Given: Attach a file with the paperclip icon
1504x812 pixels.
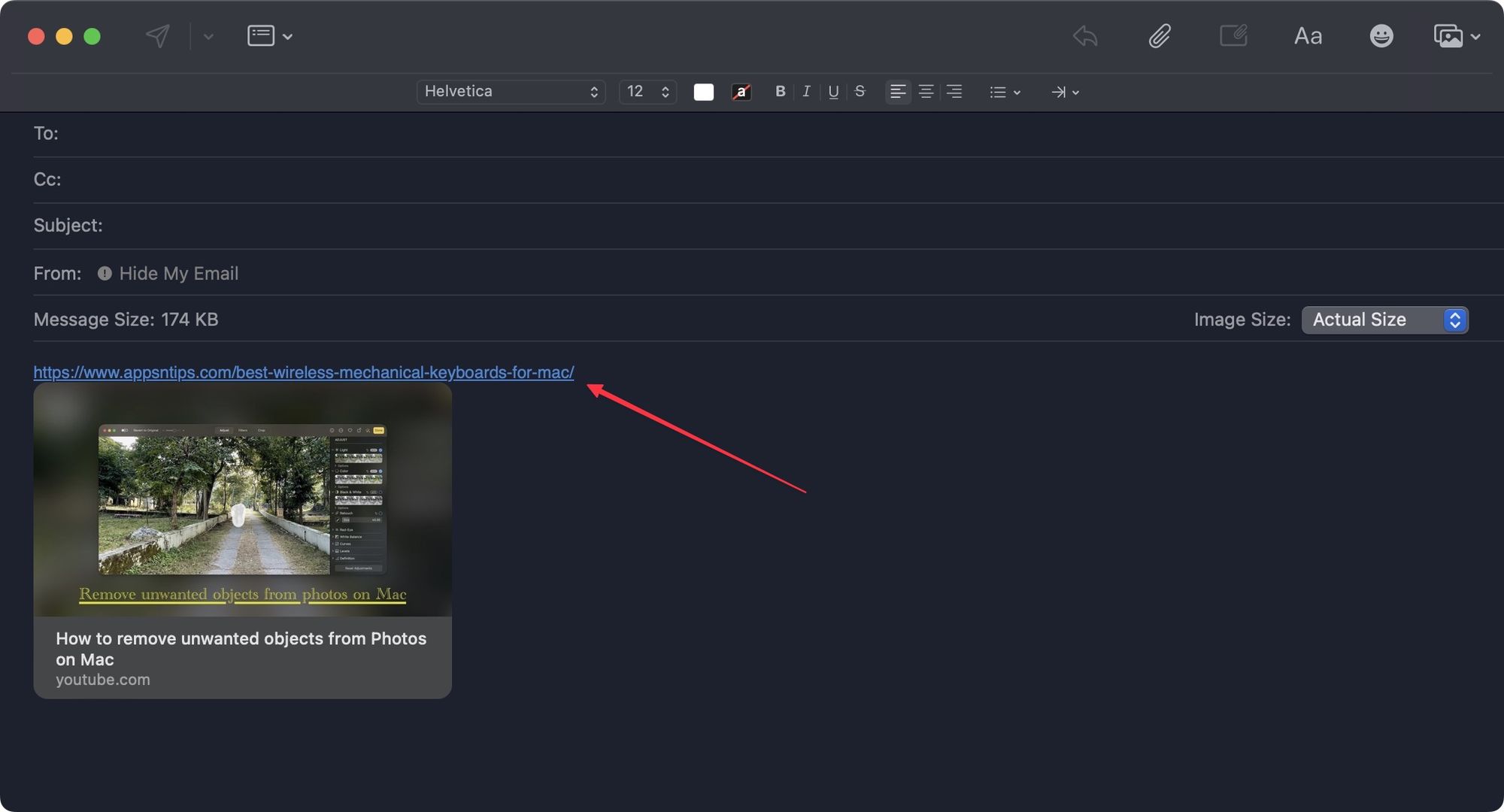Looking at the screenshot, I should pos(1160,35).
